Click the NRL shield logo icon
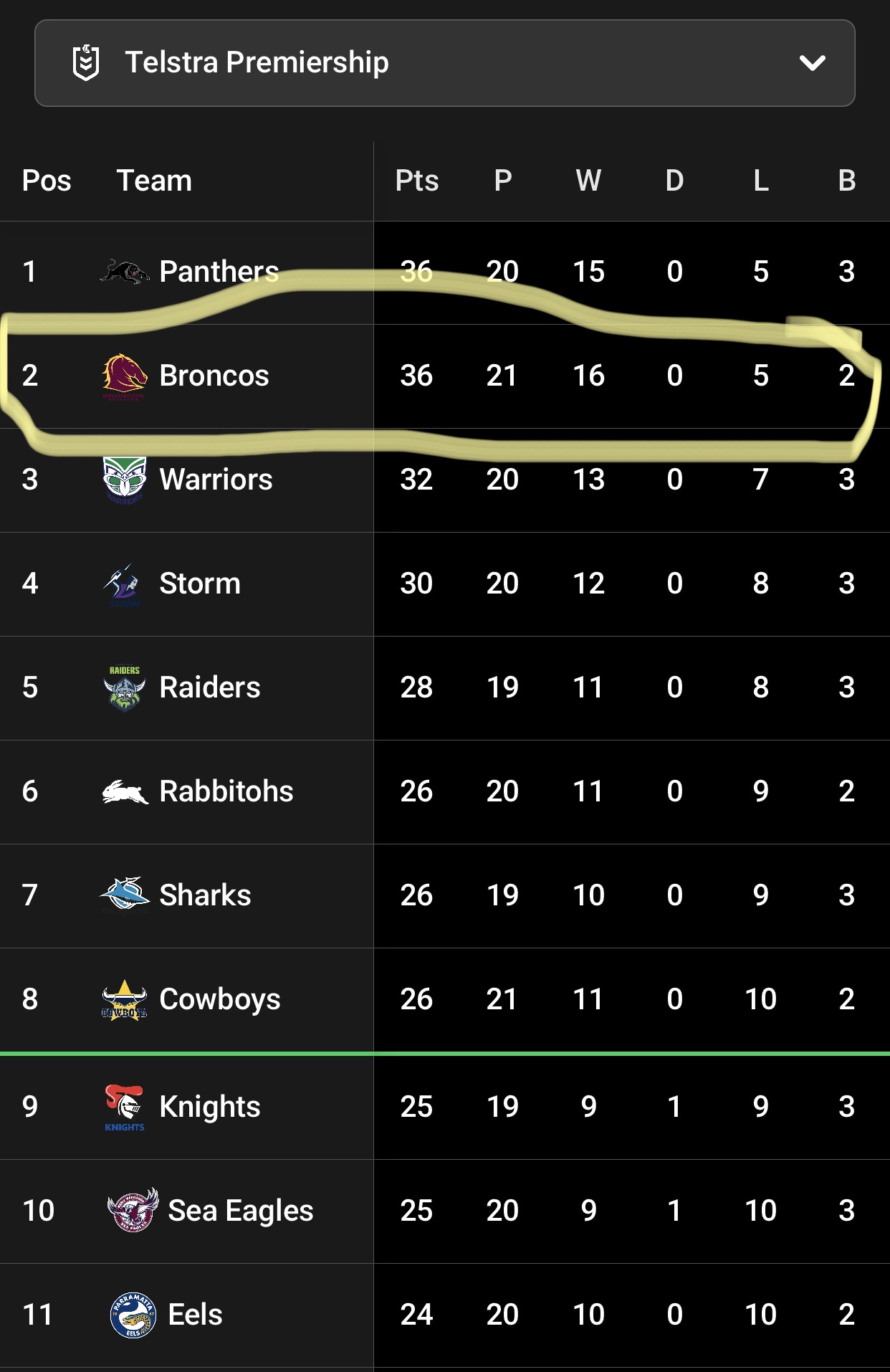The image size is (890, 1372). click(86, 63)
